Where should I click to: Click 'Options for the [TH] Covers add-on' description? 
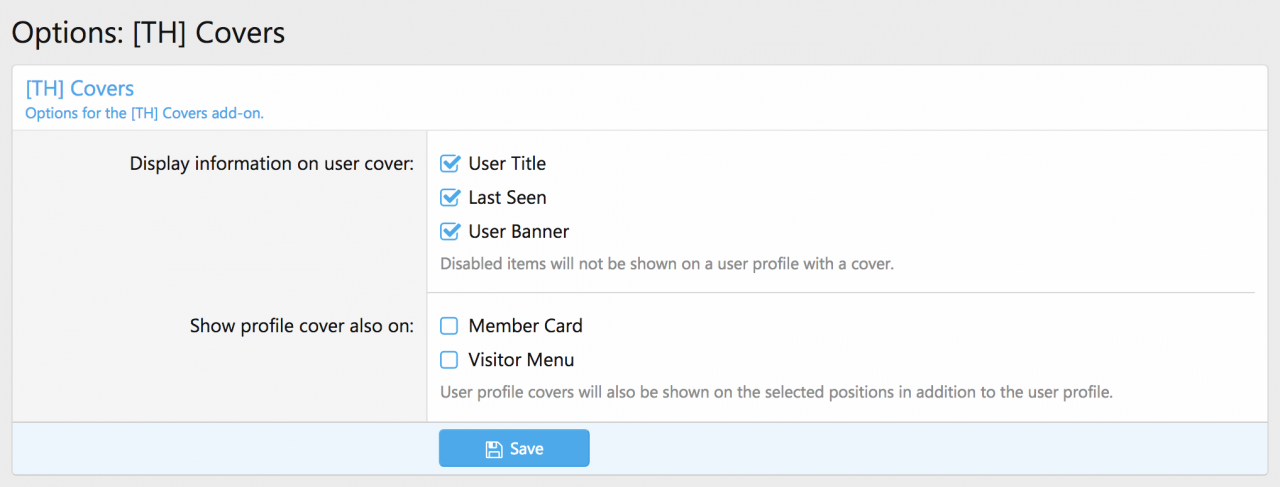click(x=144, y=113)
